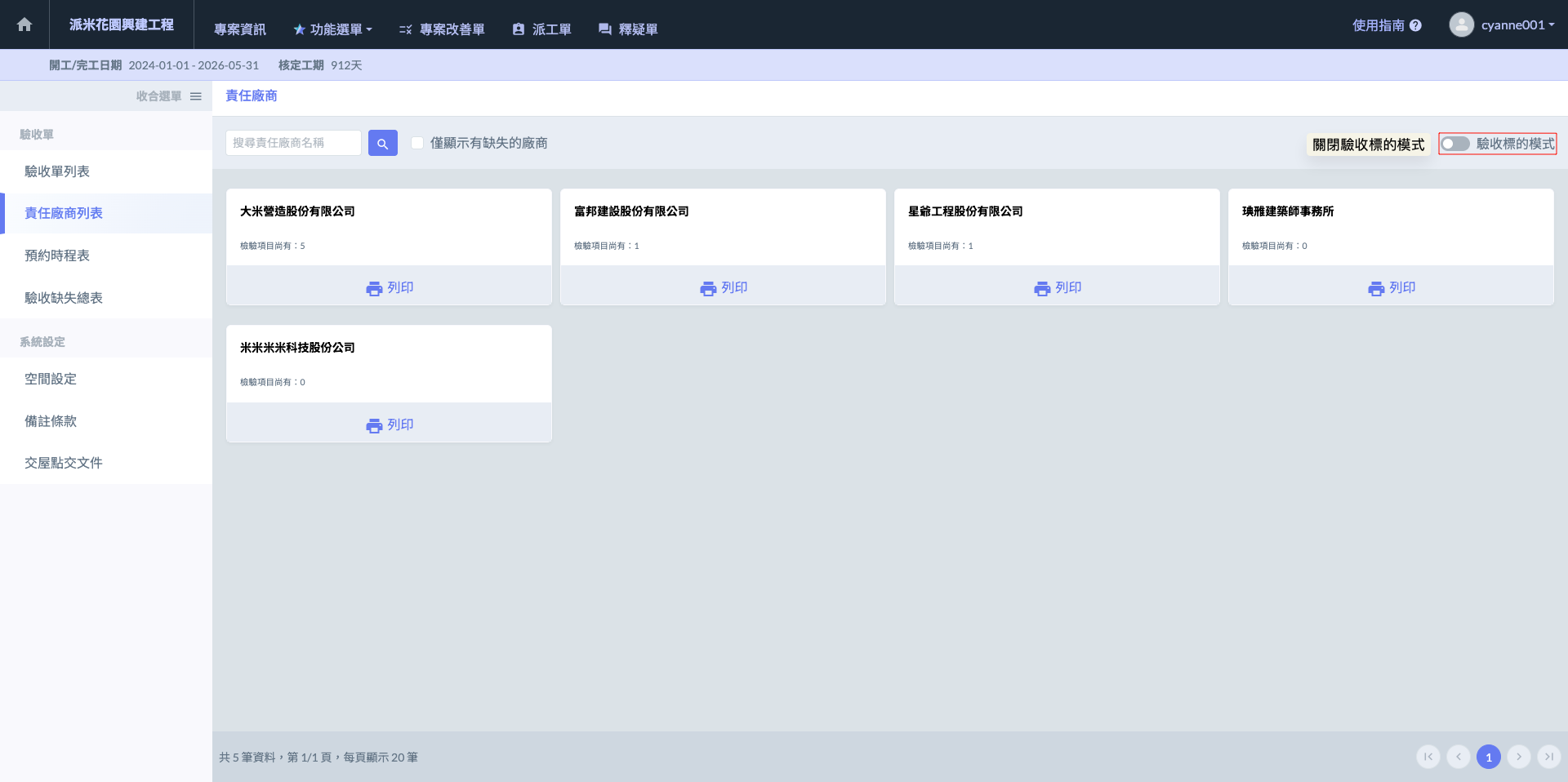The width and height of the screenshot is (1568, 782).
Task: Select 驗收缺失總表 from sidebar
Action: 64,298
